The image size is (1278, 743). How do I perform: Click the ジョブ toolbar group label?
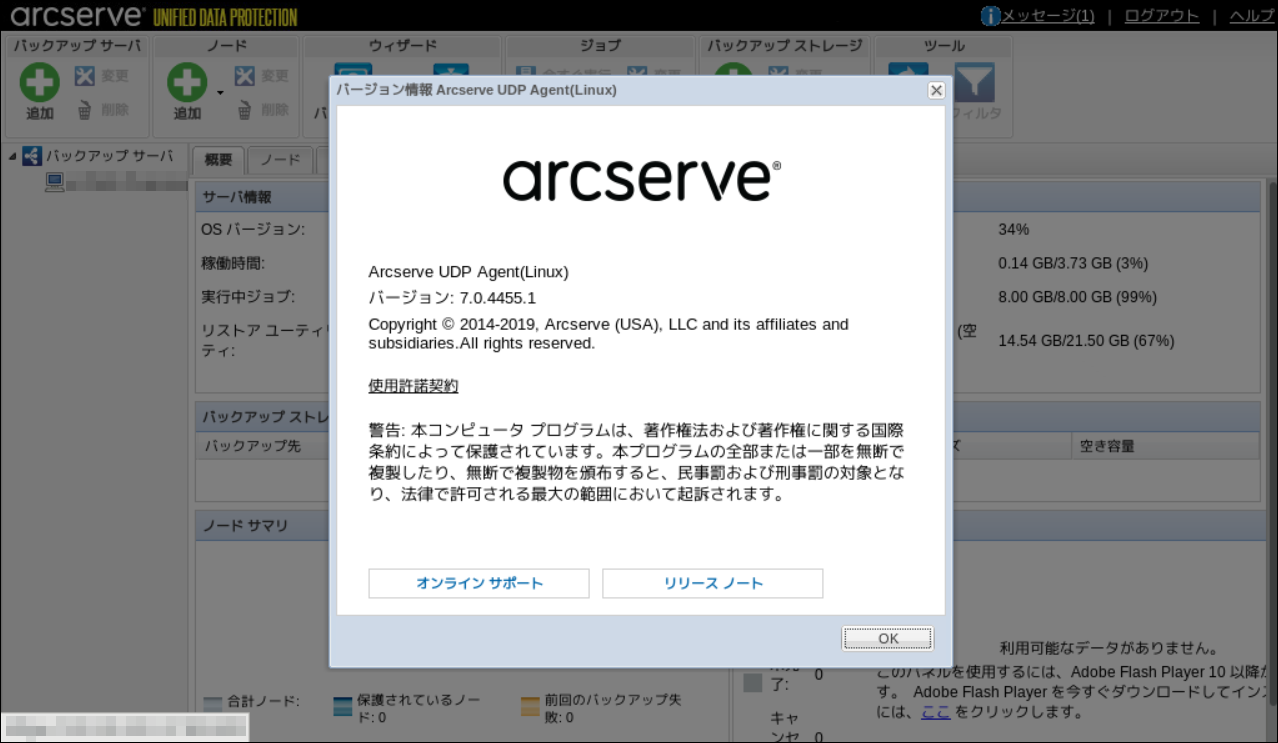tap(600, 46)
